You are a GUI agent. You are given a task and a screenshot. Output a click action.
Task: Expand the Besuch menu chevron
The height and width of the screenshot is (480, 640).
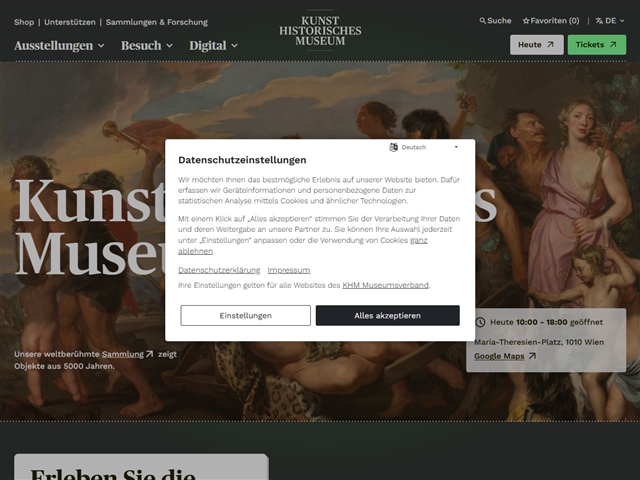pos(169,46)
